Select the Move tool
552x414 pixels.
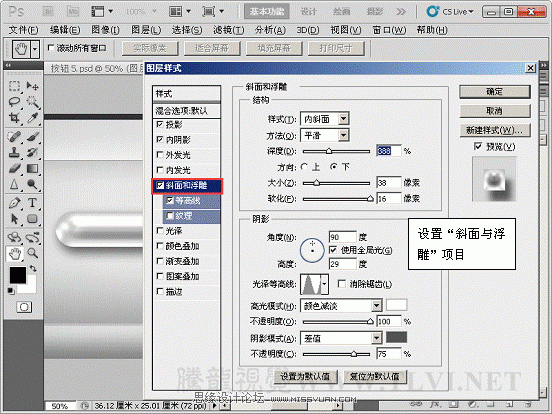(x=32, y=86)
